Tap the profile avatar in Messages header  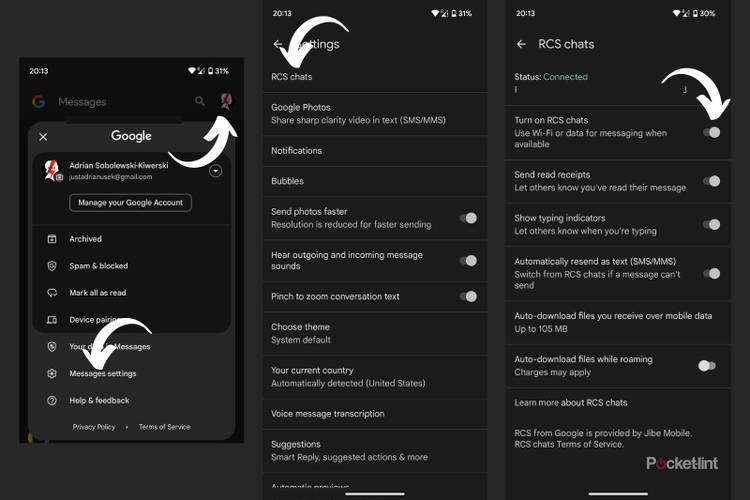coord(226,101)
